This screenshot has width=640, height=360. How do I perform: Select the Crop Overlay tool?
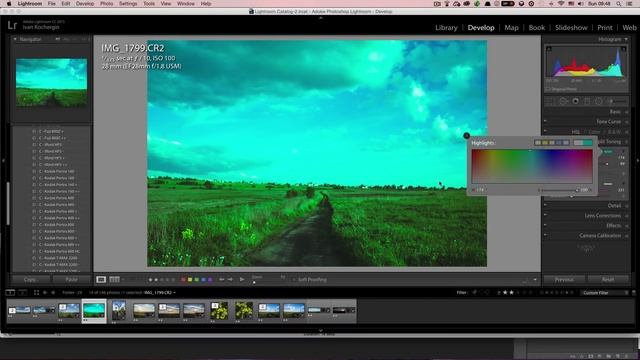click(551, 101)
